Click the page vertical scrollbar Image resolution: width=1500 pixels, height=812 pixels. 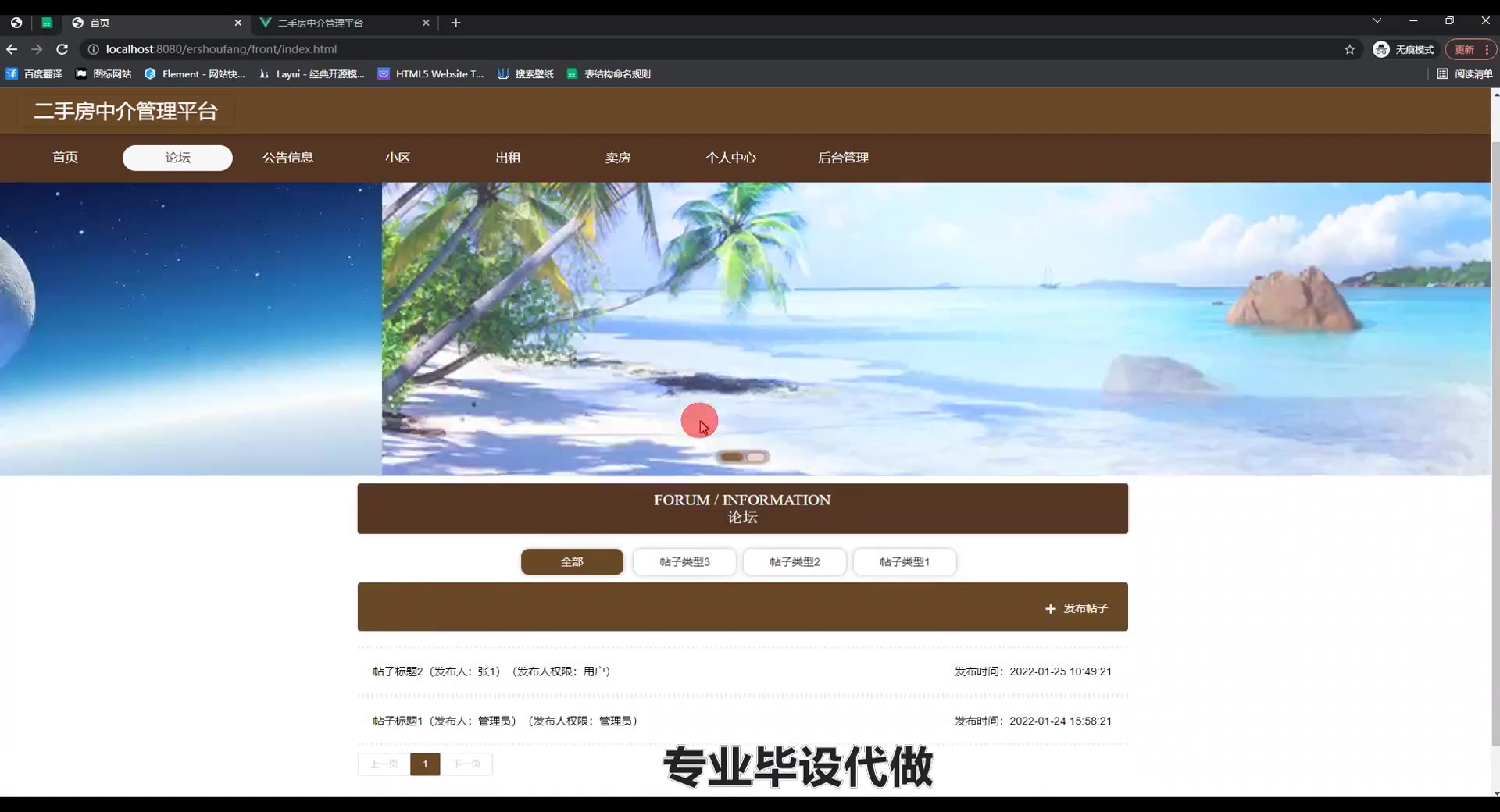[x=1495, y=442]
